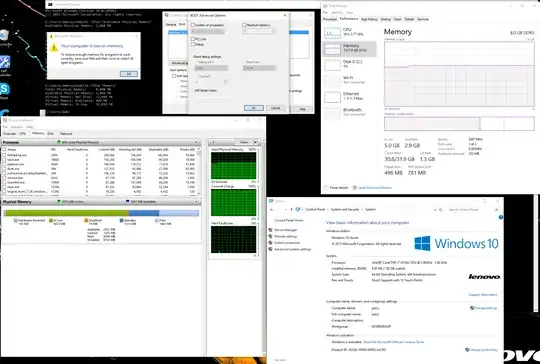
Task: Click the Open Resource Monitor link
Action: coord(375,188)
